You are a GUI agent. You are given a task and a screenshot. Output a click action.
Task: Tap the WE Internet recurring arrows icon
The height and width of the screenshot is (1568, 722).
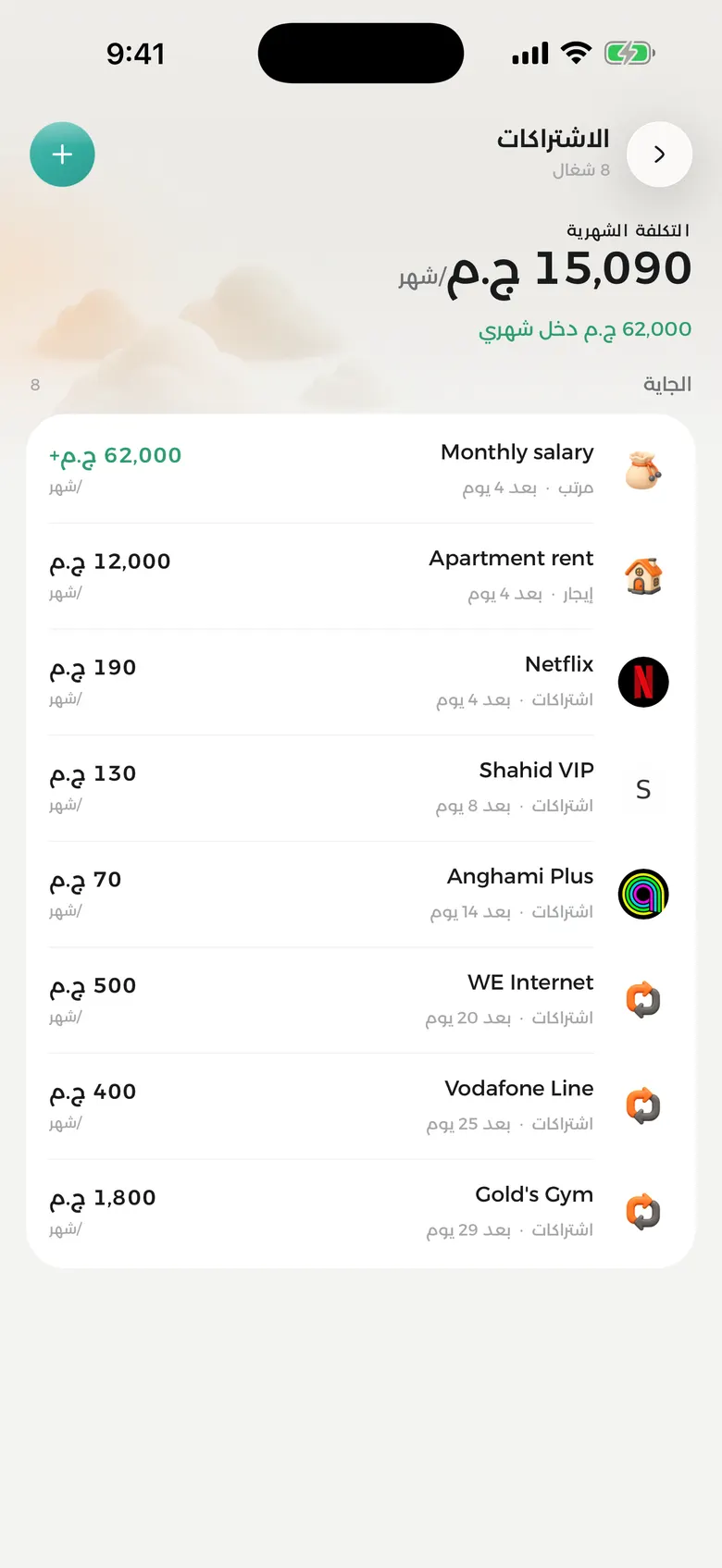tap(643, 1000)
